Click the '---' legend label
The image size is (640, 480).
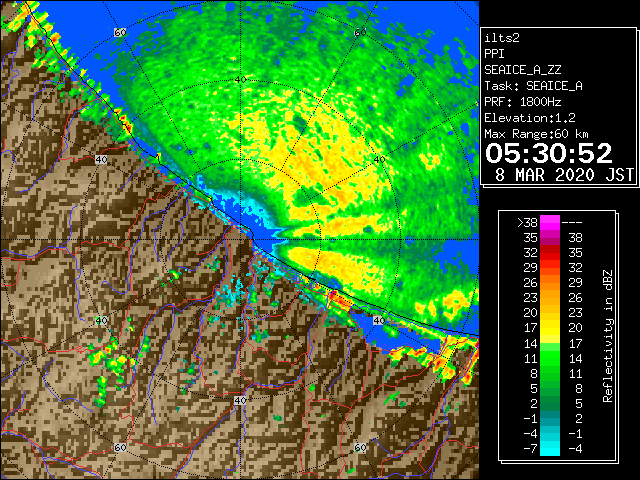(572, 223)
